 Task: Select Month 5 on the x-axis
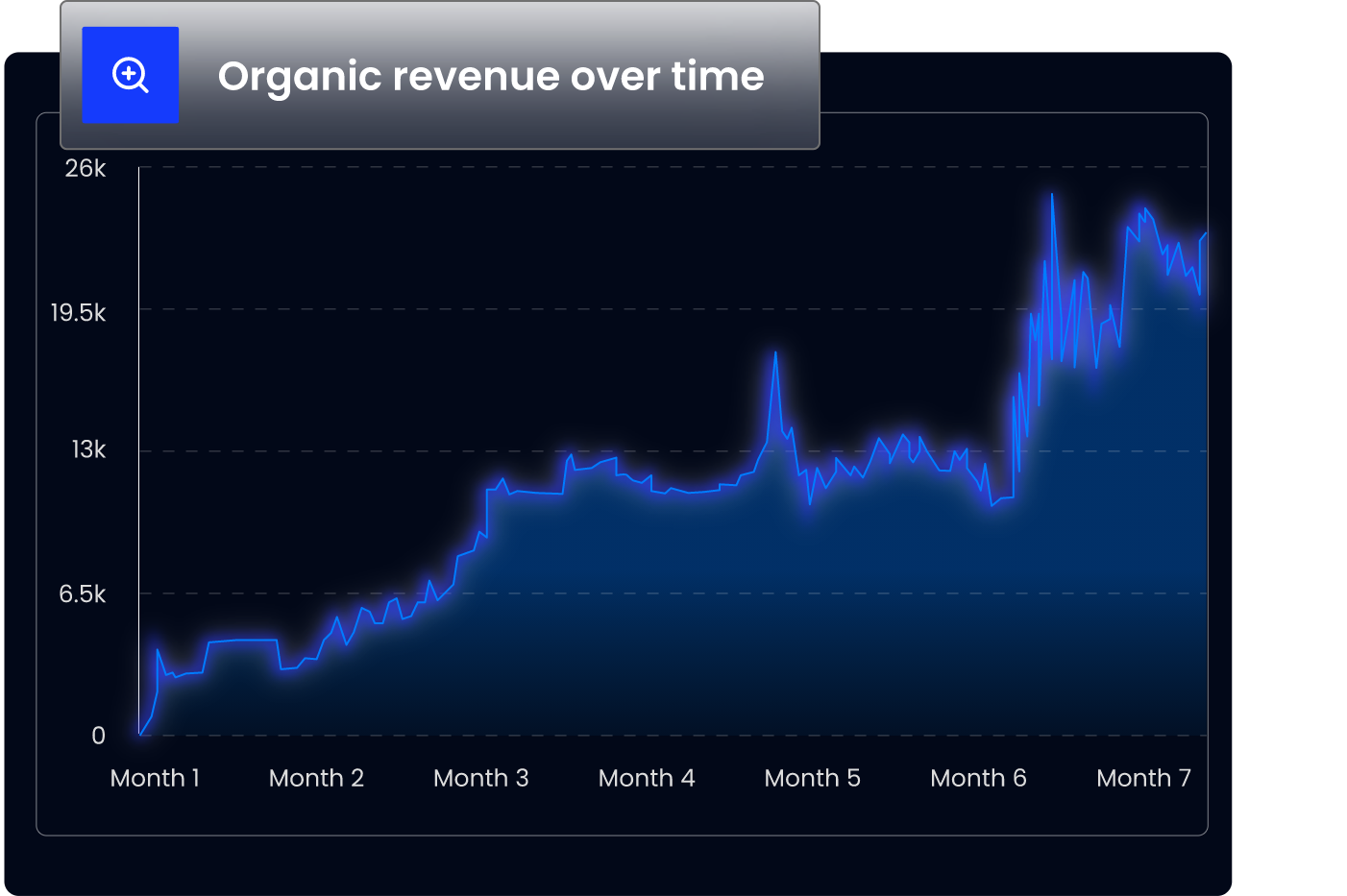(812, 778)
